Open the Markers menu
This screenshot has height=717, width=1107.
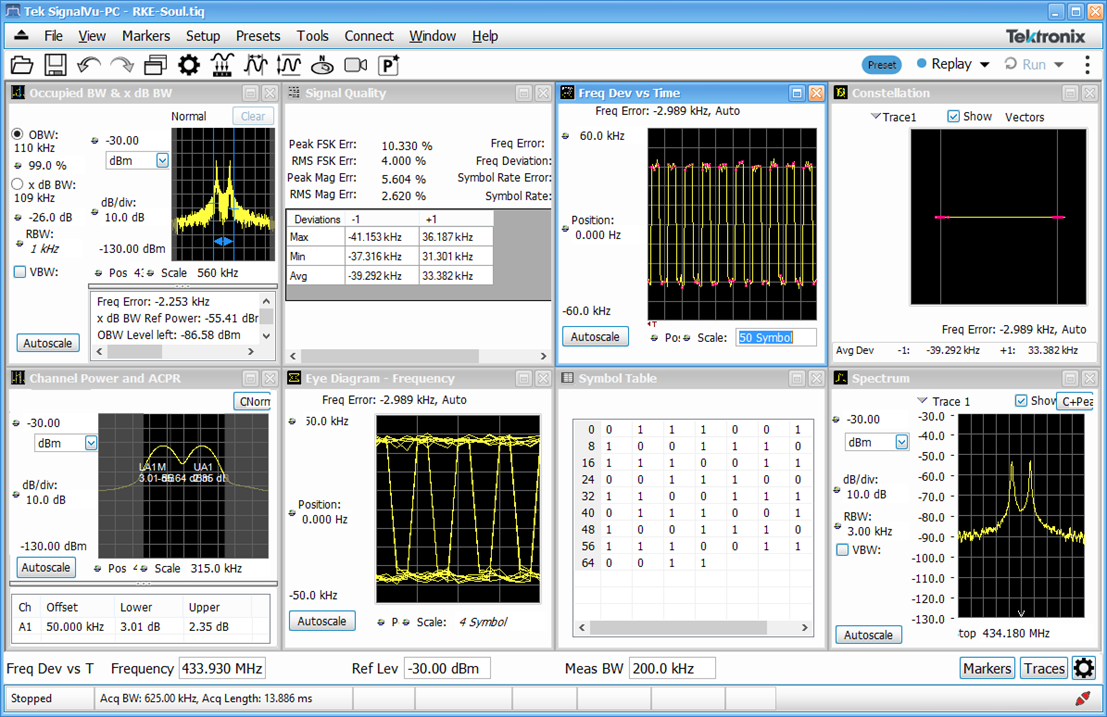[146, 36]
